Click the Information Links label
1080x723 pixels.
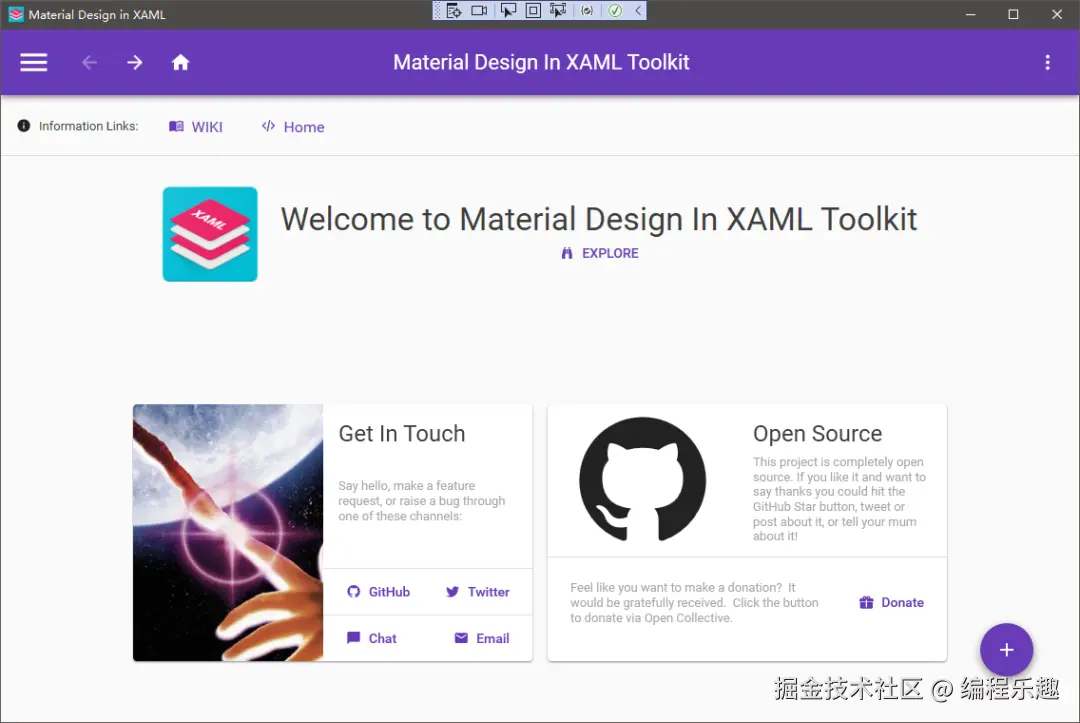(x=88, y=126)
